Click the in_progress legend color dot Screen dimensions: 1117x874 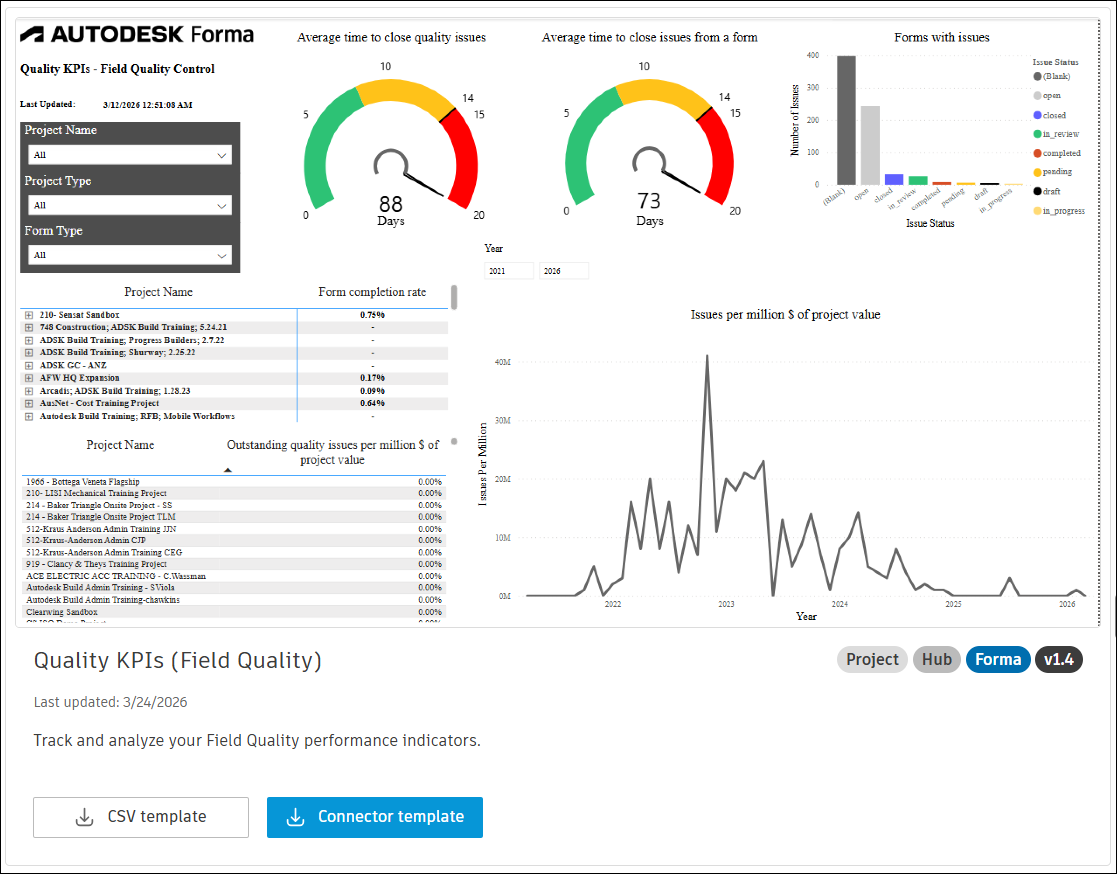[x=1037, y=211]
